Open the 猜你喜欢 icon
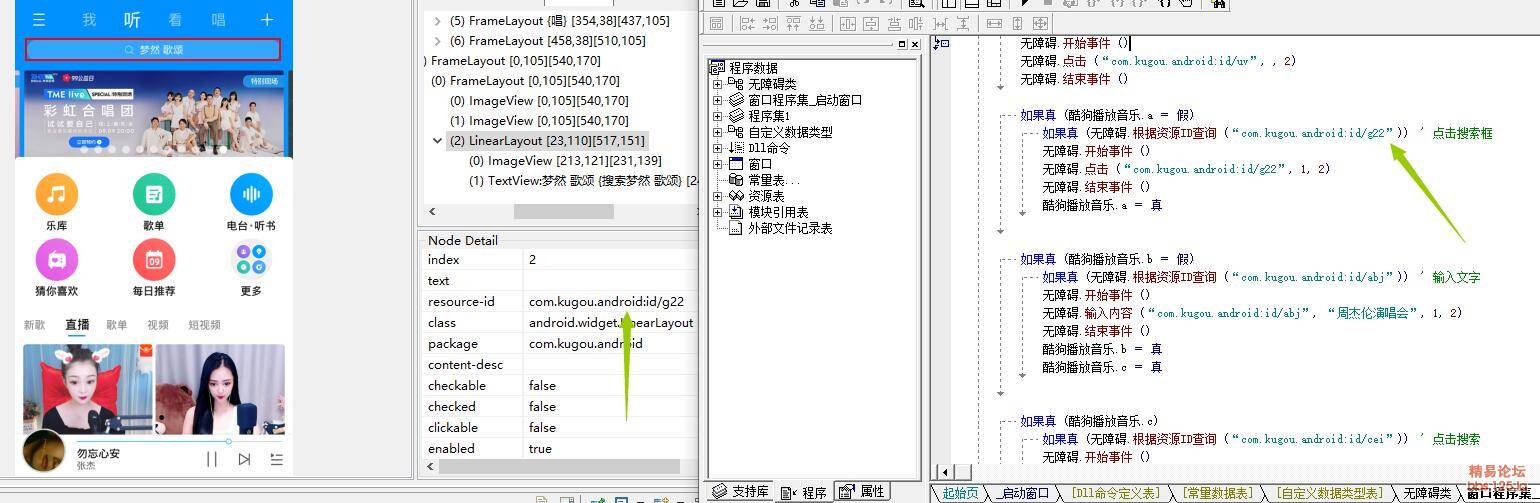 pyautogui.click(x=56, y=260)
